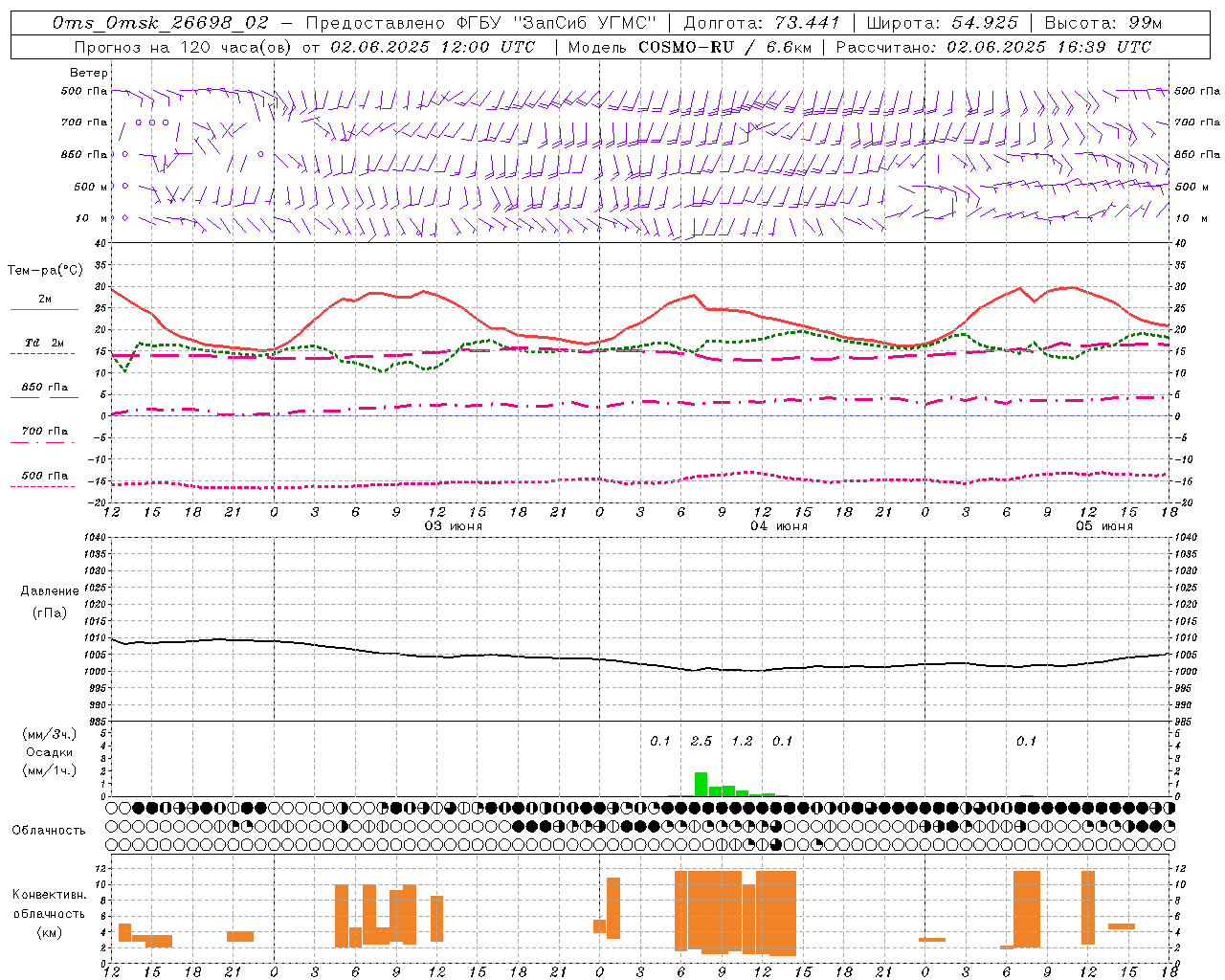The height and width of the screenshot is (980, 1225).
Task: Click the Td 2м dew point legend entry
Action: (x=44, y=346)
